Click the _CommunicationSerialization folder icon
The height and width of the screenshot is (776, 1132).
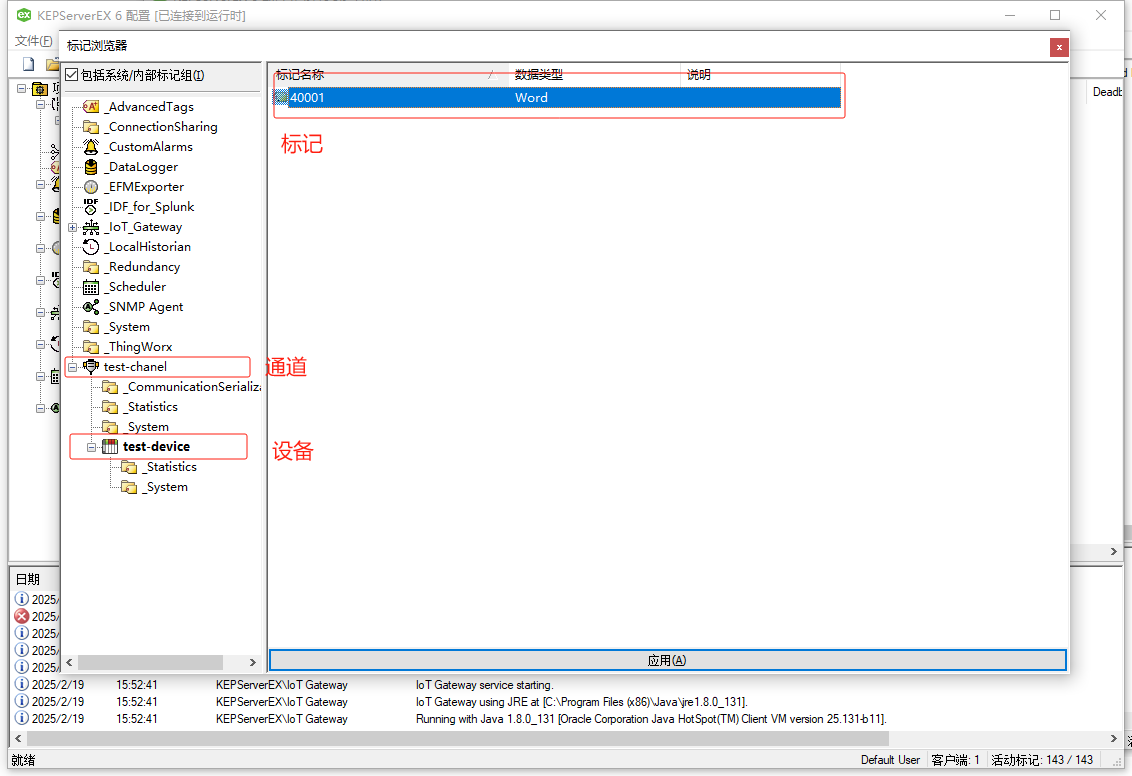[110, 388]
